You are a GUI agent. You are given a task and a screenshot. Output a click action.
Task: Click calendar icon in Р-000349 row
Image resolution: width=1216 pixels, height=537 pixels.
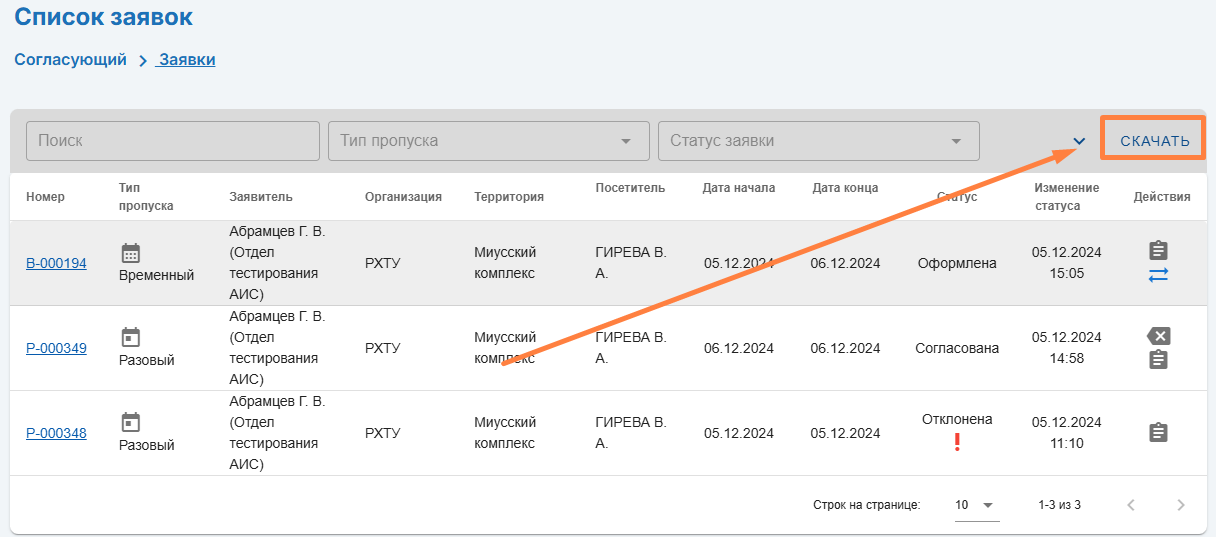coord(131,337)
